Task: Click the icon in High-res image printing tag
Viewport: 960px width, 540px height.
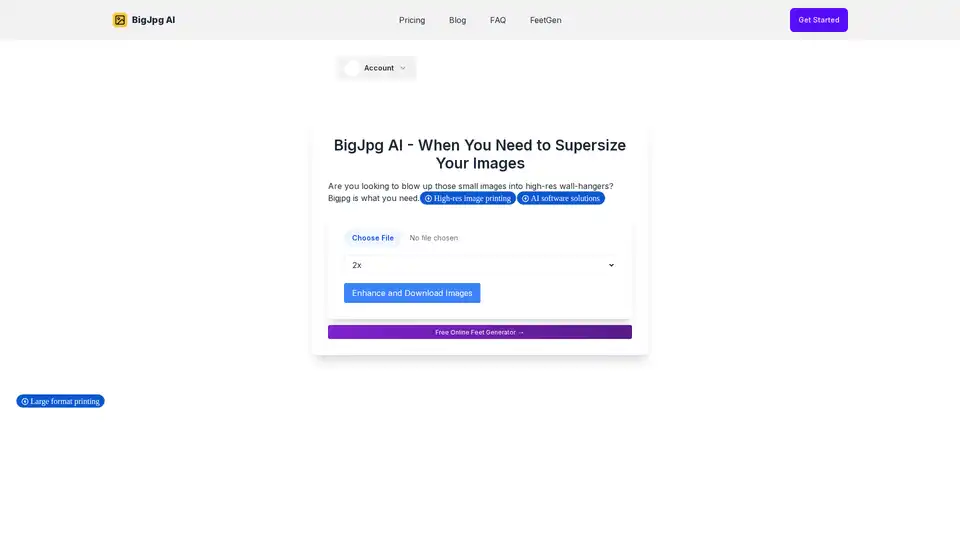Action: tap(428, 199)
